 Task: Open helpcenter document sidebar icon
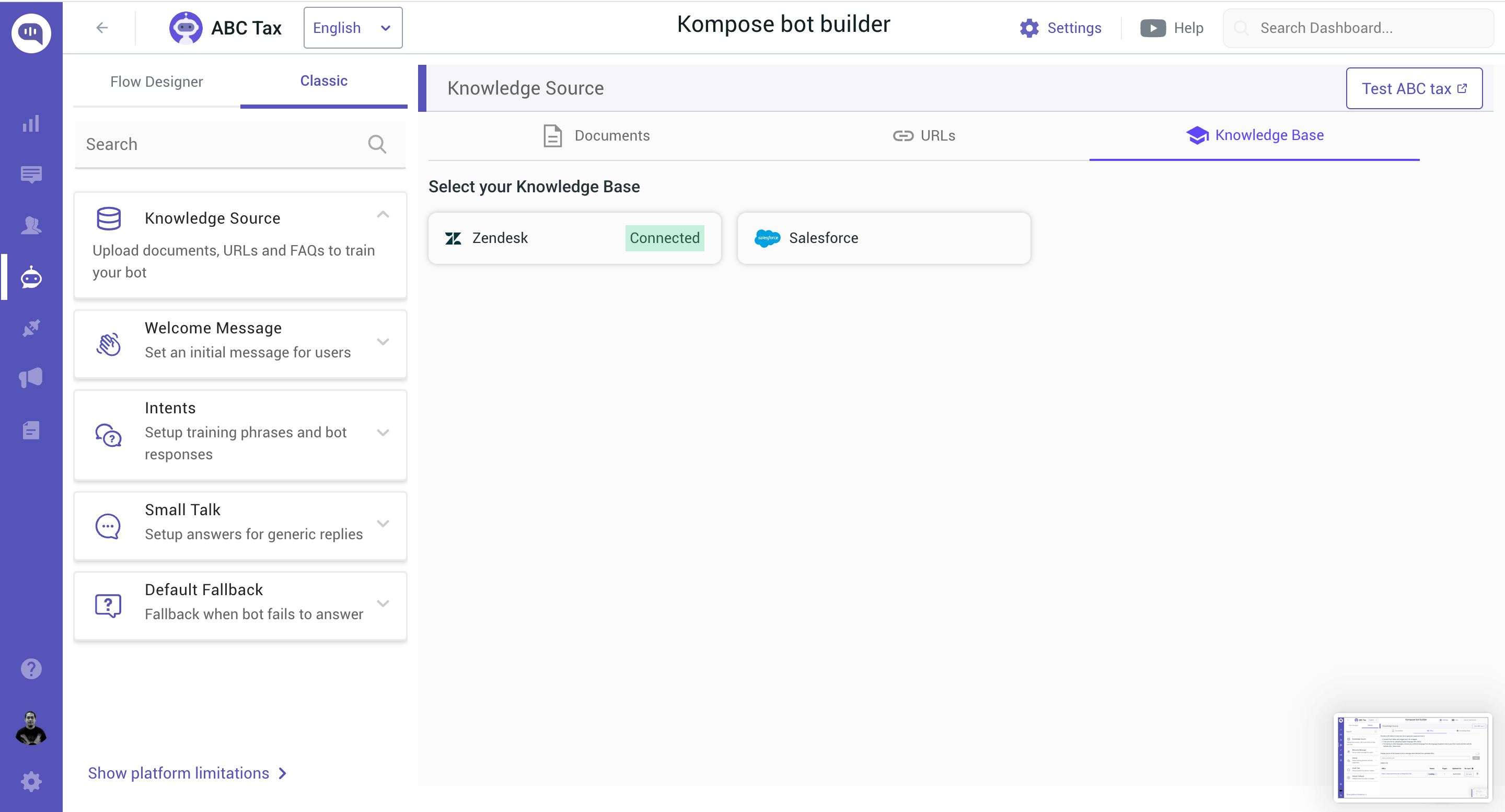click(x=31, y=430)
